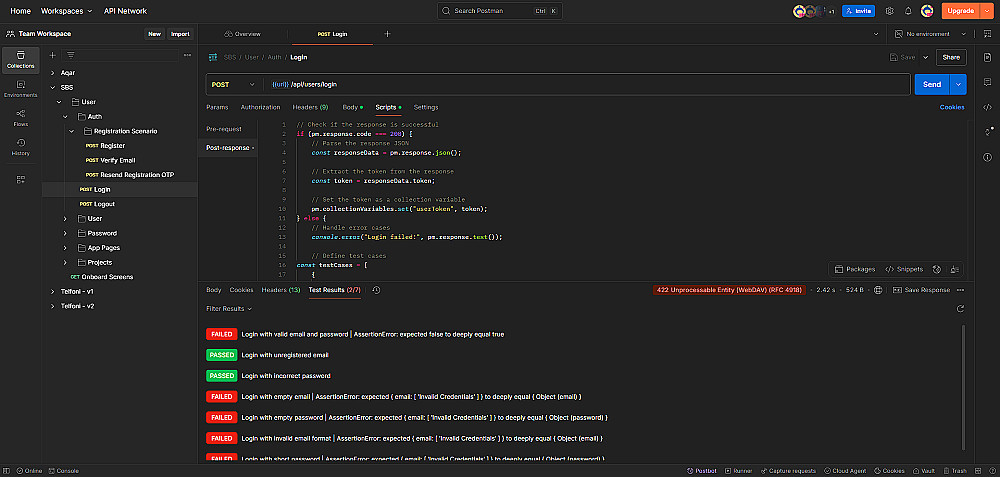Screen dimensions: 1000x477
Task: Expand the Aqar collection
Action: pyautogui.click(x=52, y=73)
